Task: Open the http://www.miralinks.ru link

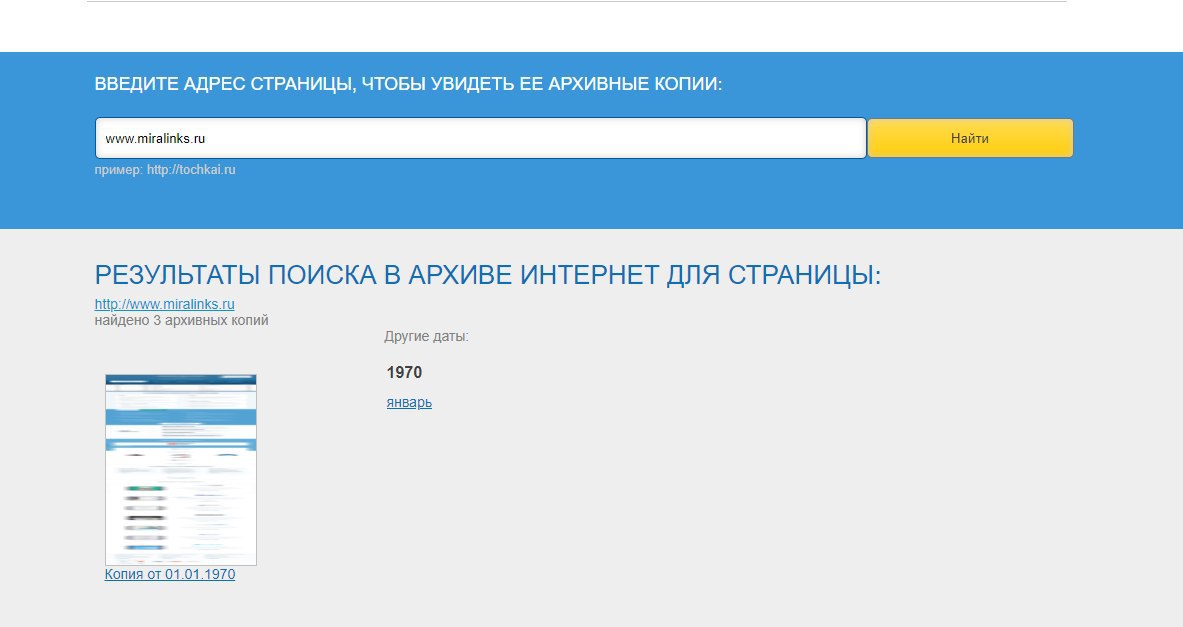Action: [164, 304]
